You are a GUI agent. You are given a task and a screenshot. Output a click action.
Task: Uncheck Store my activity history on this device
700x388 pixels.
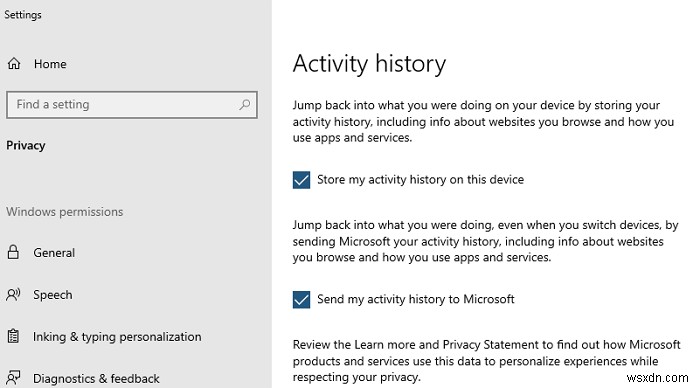(301, 180)
